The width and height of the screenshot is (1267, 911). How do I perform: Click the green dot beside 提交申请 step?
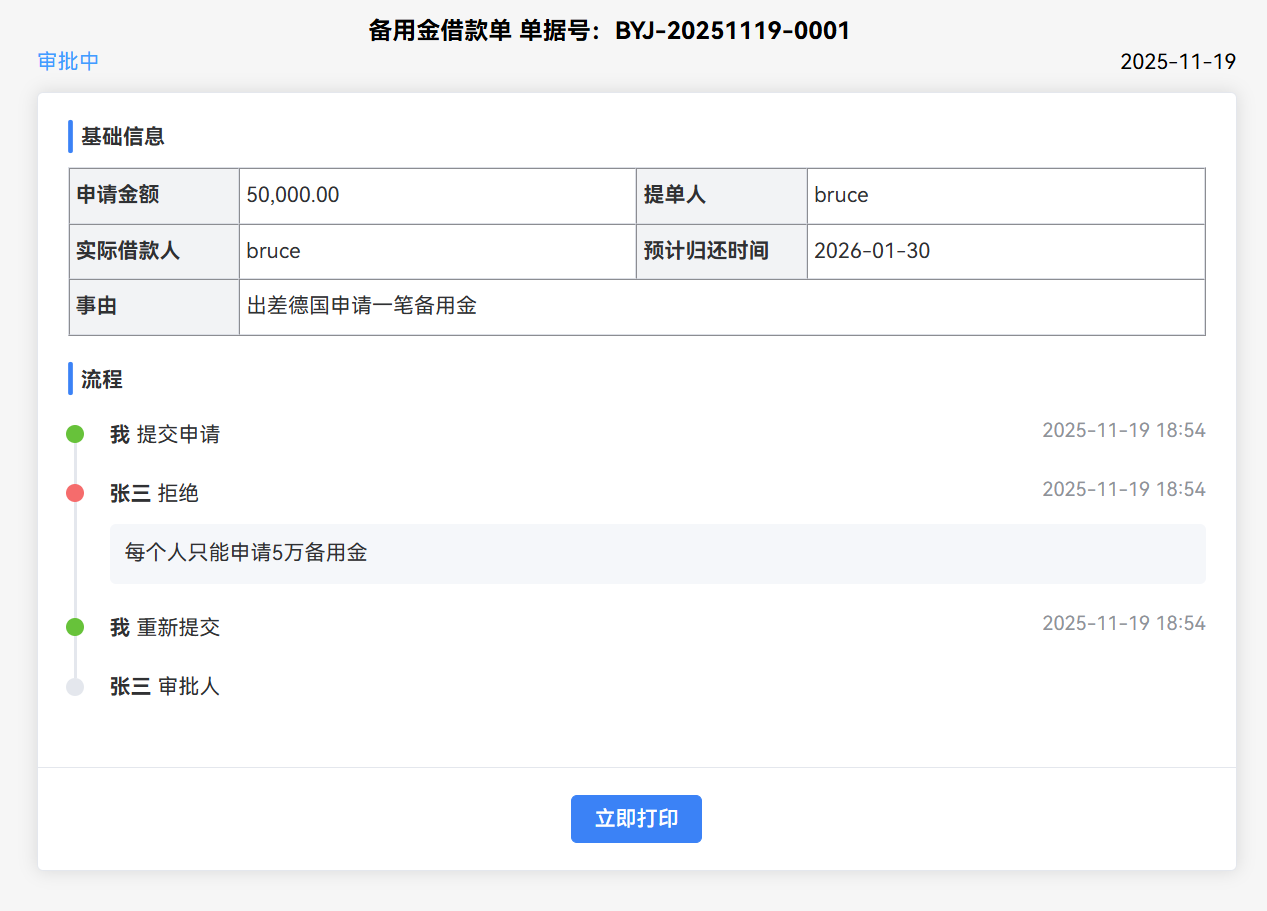[75, 434]
